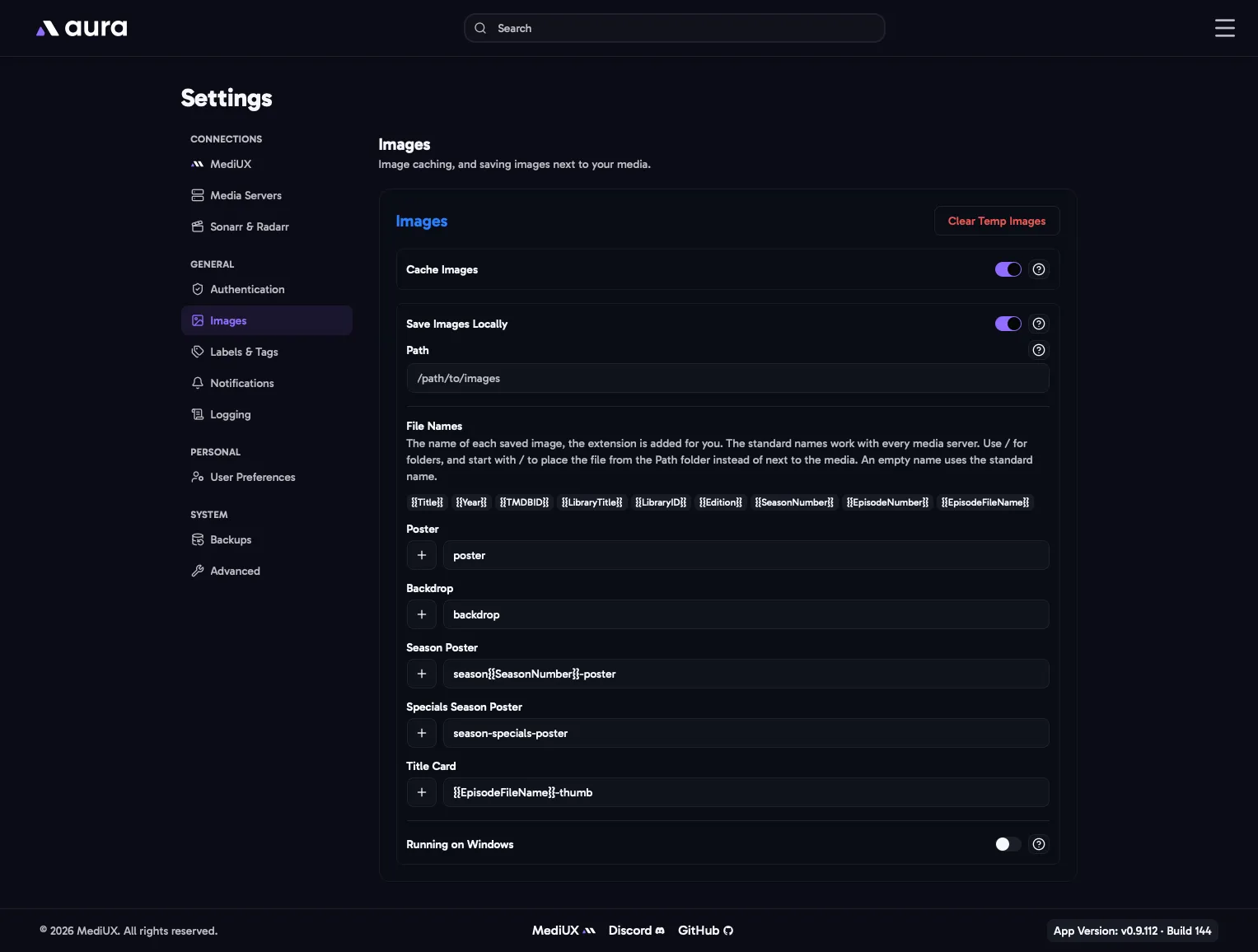Enable the Running on Windows switch

pyautogui.click(x=1008, y=844)
